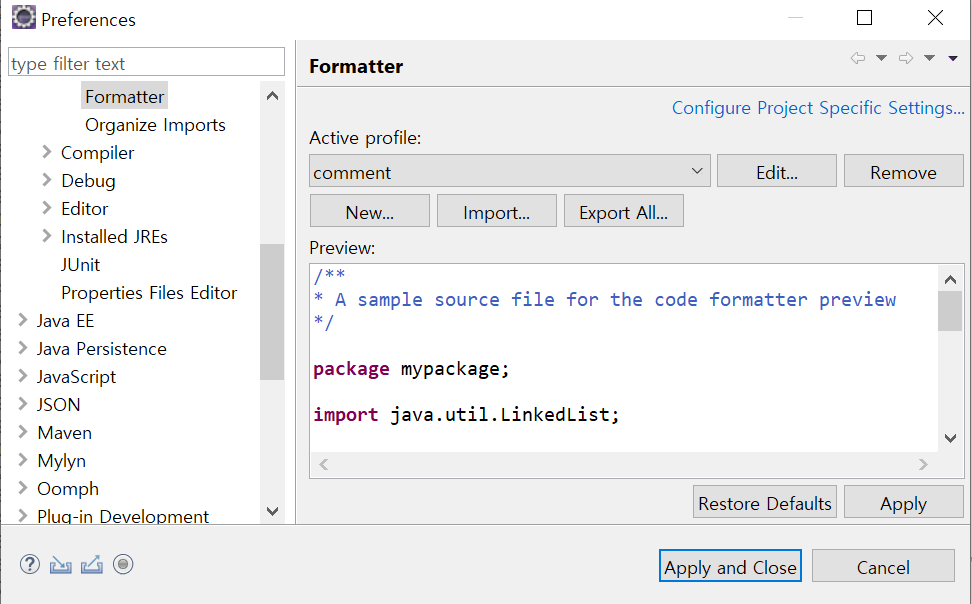Select Organize Imports in the tree

155,125
